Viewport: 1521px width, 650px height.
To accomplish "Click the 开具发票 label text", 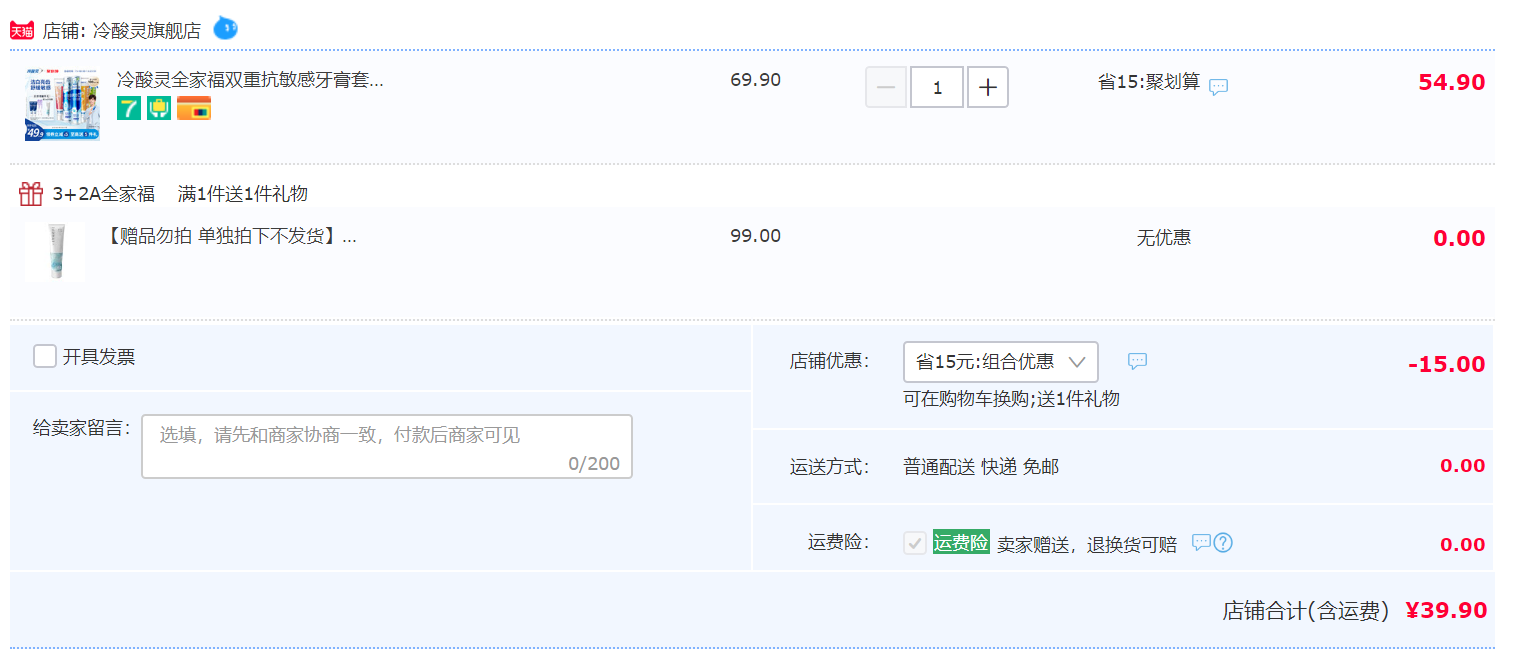I will tap(99, 357).
